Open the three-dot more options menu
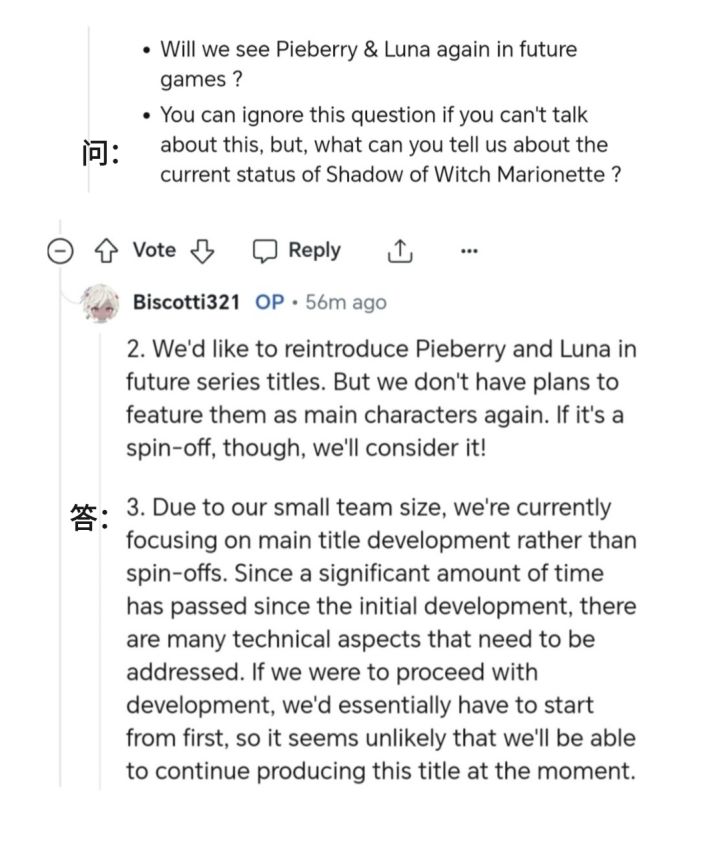The height and width of the screenshot is (845, 720). click(469, 251)
